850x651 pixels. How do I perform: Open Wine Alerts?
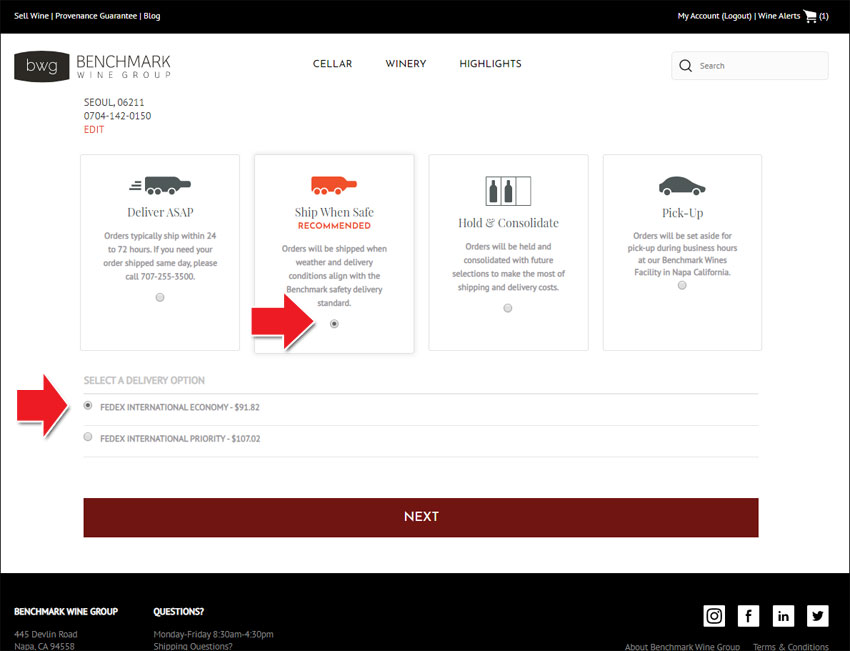779,16
